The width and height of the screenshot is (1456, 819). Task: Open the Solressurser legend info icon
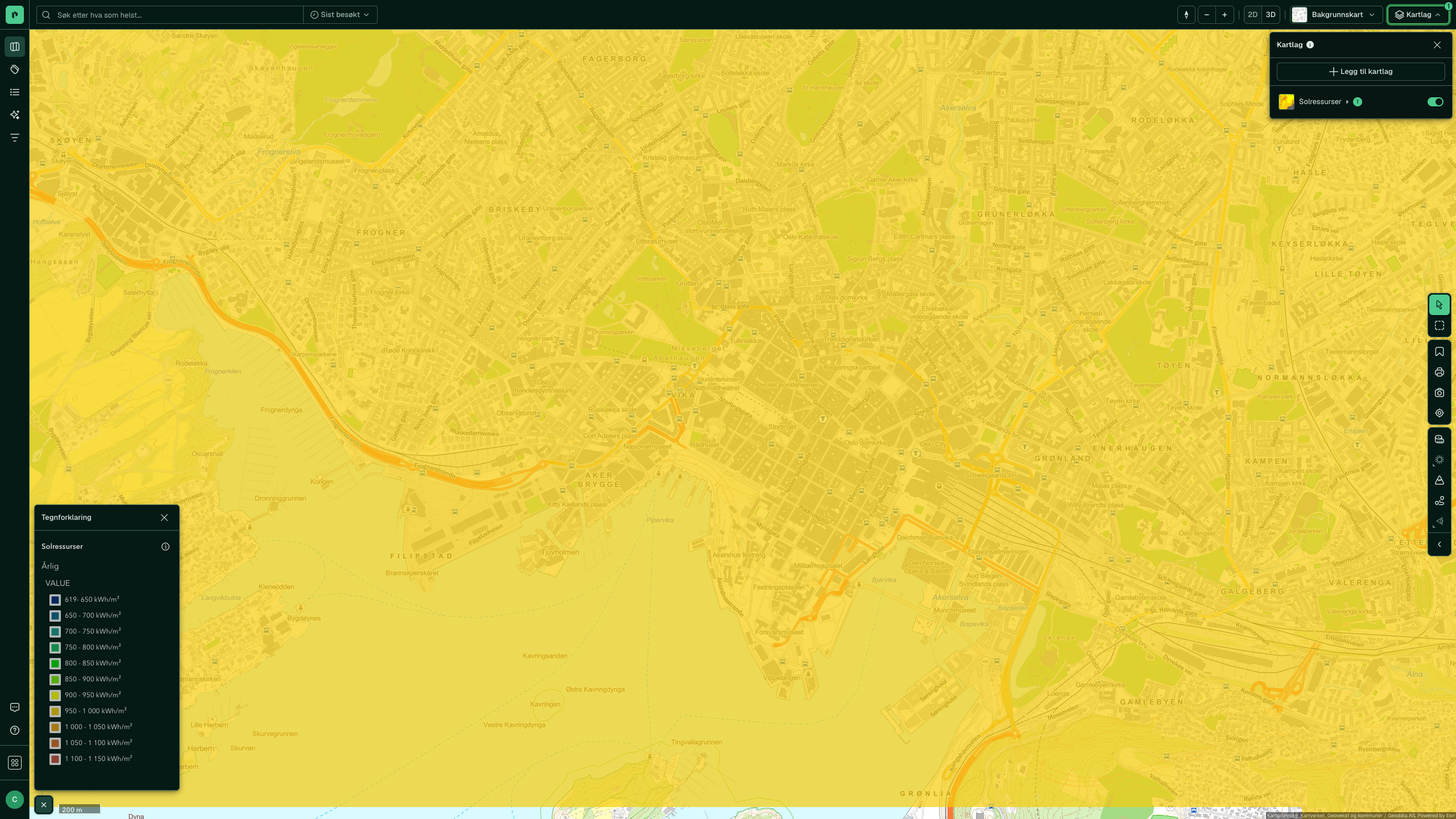[166, 547]
